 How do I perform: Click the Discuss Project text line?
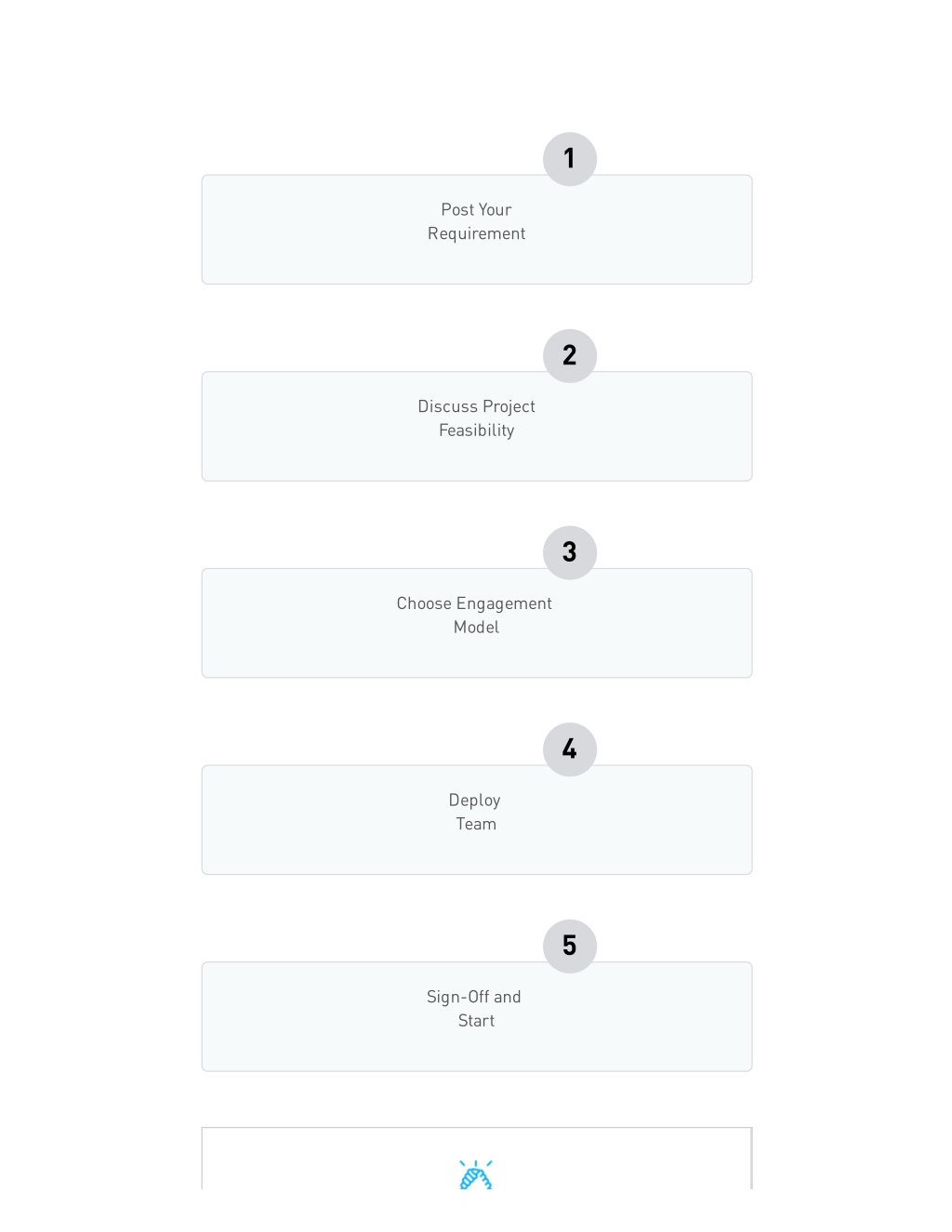point(477,407)
